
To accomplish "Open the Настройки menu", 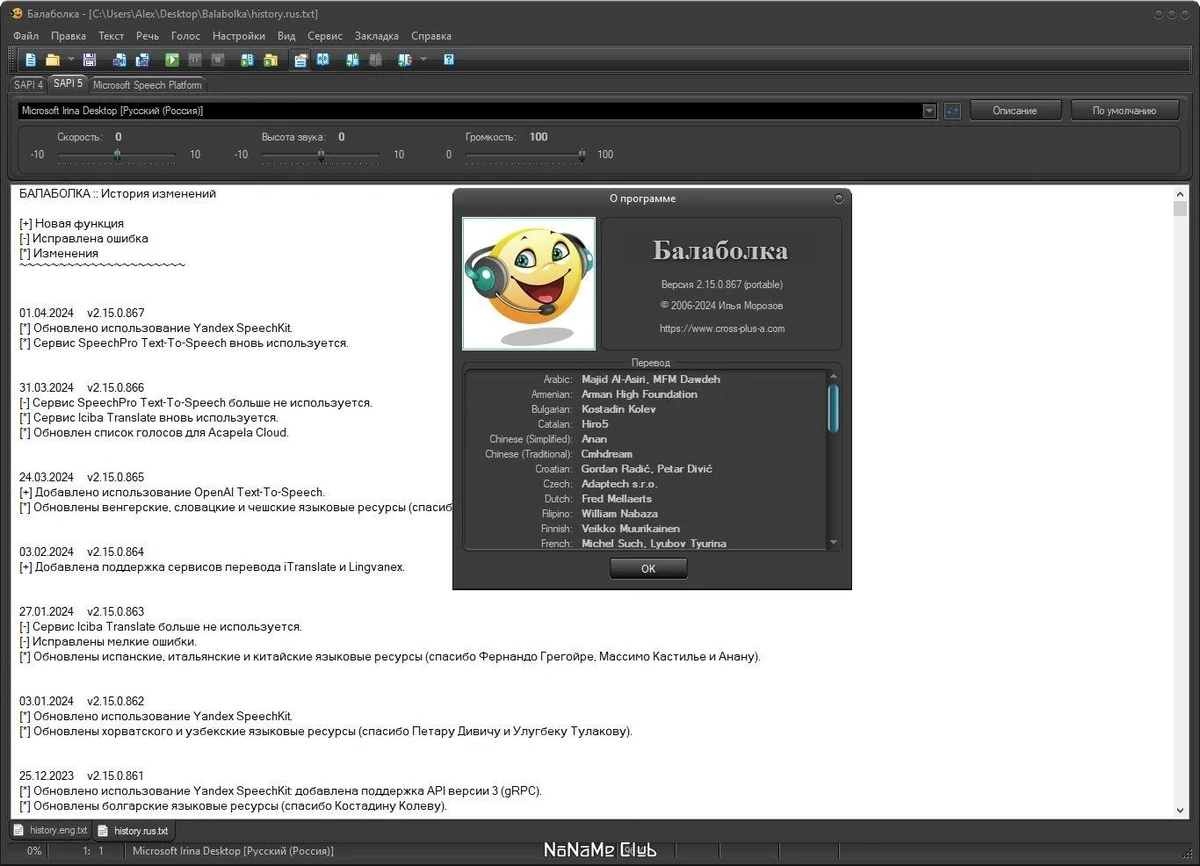I will click(x=239, y=36).
